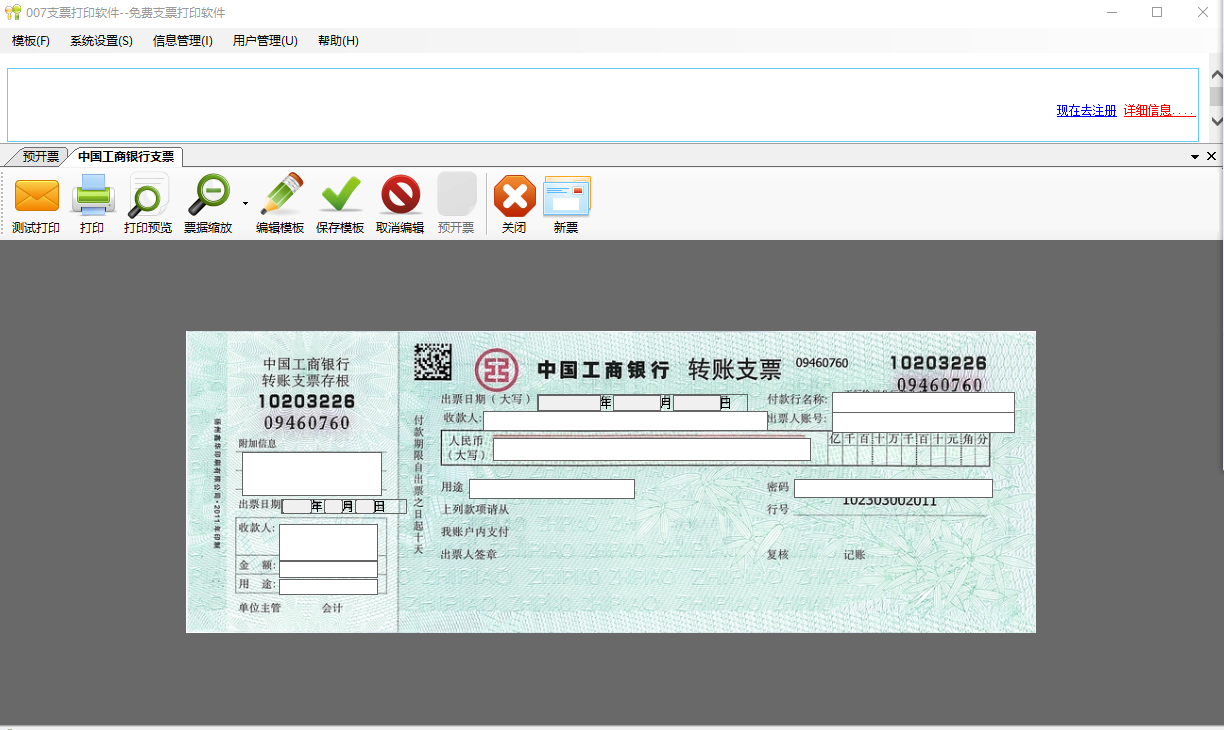Click the 会计 label on the stub
The width and height of the screenshot is (1224, 730).
[332, 607]
